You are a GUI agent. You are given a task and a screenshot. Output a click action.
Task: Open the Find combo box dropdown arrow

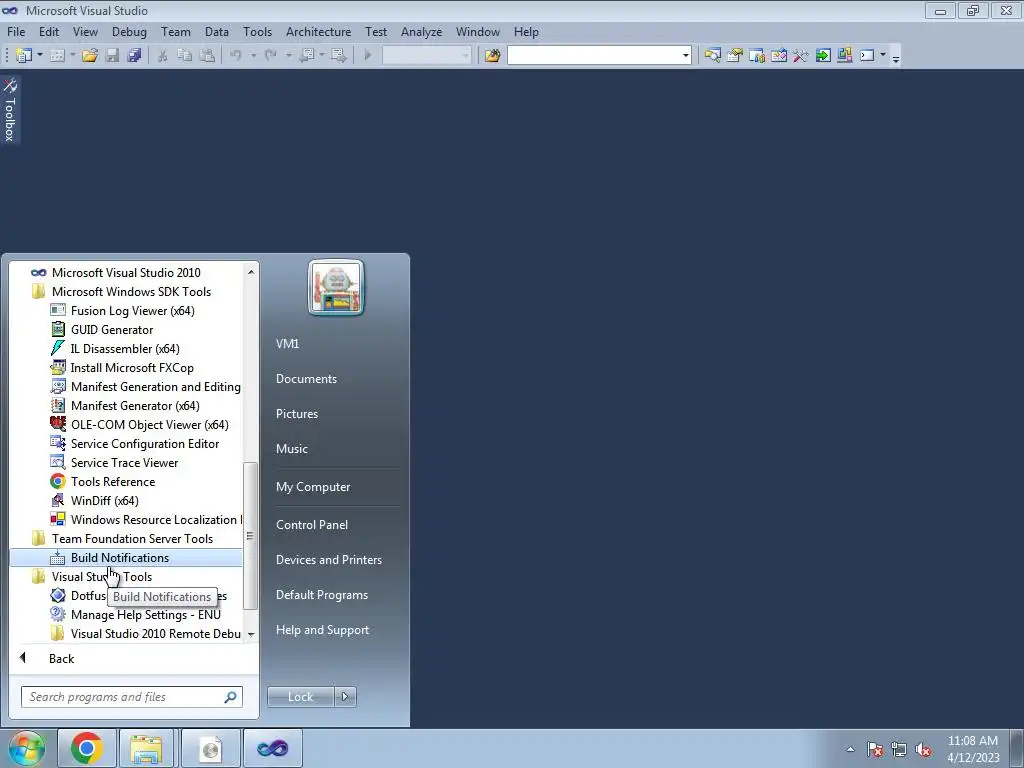click(x=685, y=56)
